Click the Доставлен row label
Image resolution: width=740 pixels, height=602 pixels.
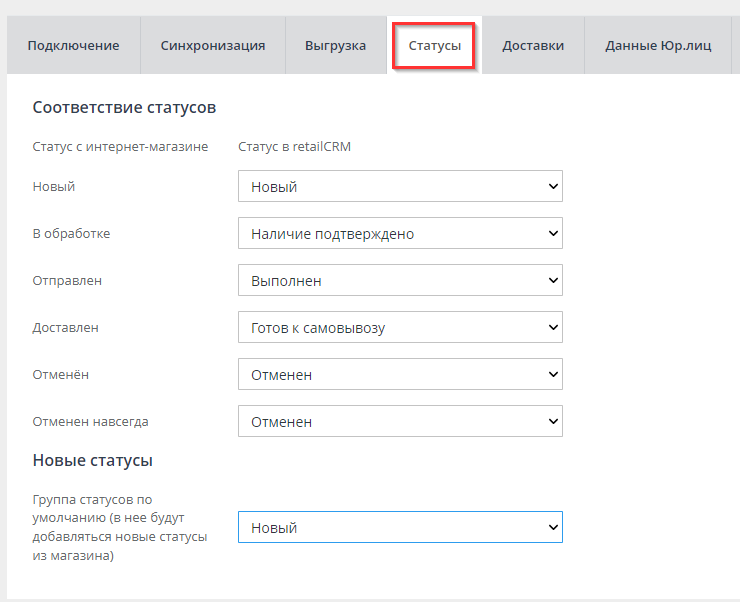[65, 327]
